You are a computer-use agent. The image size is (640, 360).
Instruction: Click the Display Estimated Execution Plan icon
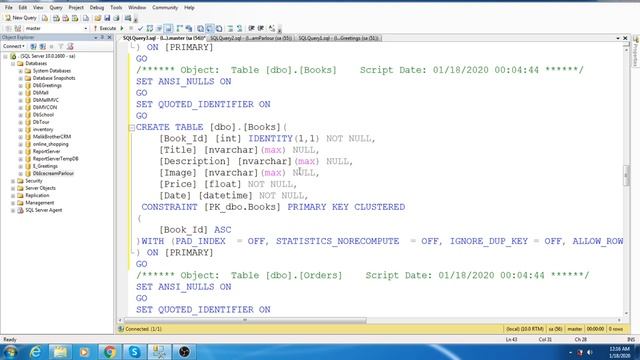pyautogui.click(x=150, y=28)
